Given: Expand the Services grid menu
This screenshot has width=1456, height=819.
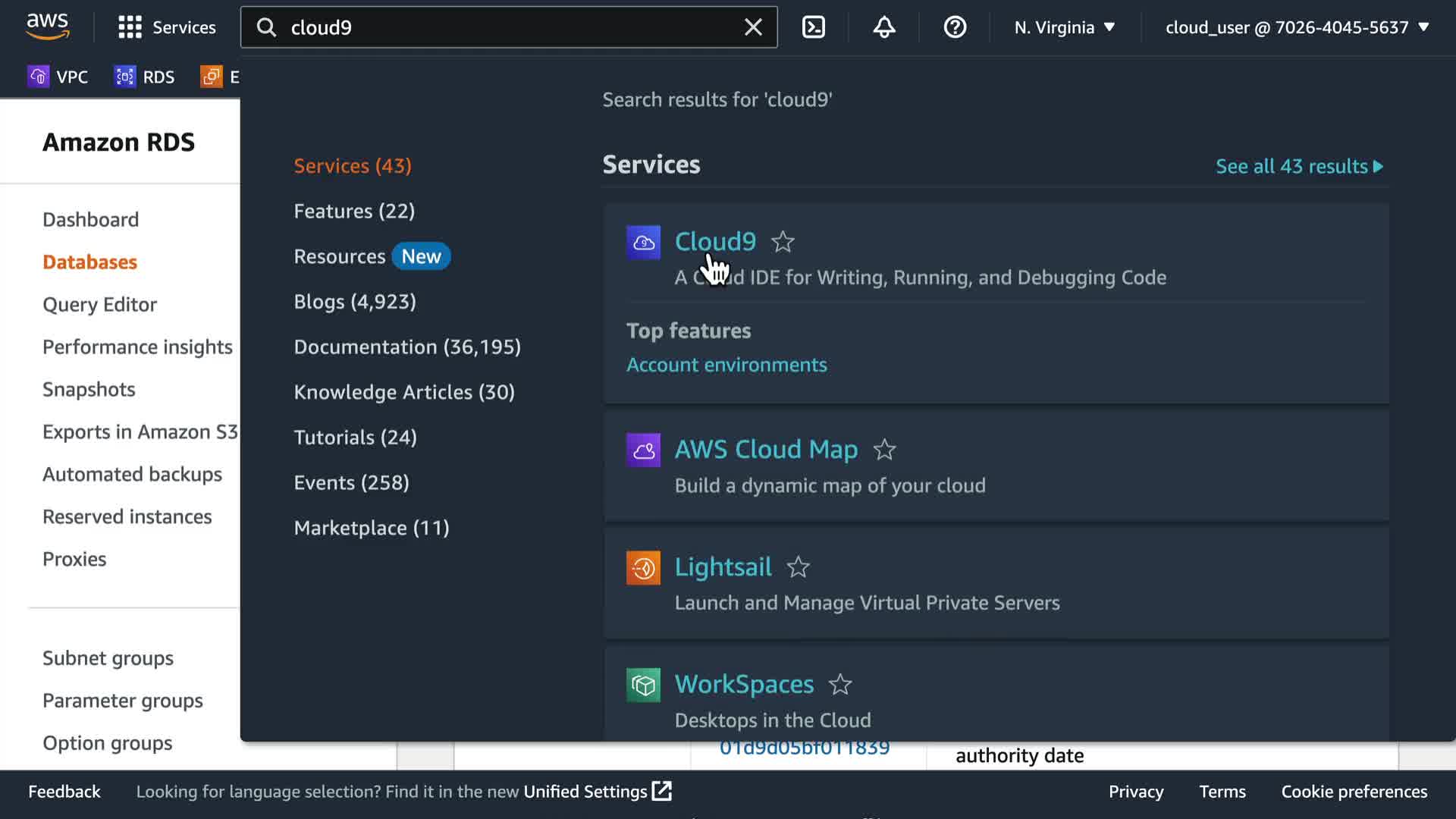Looking at the screenshot, I should click(167, 27).
